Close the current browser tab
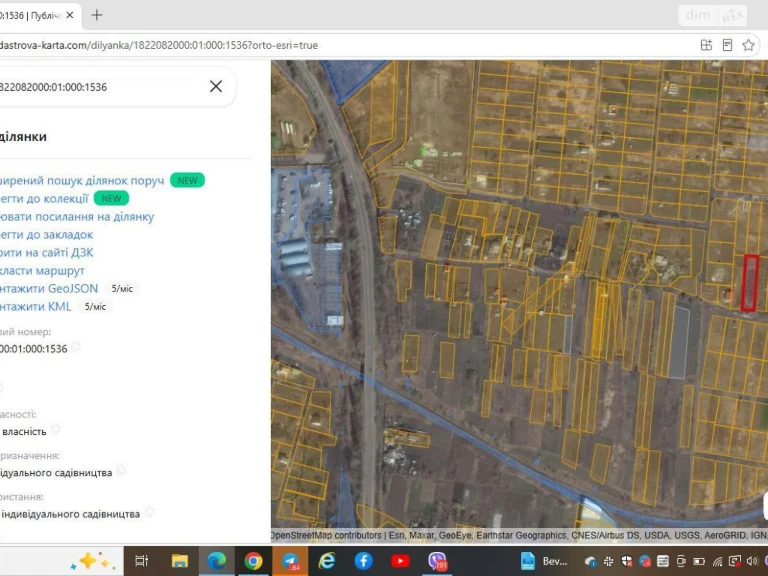Viewport: 768px width, 576px height. tap(70, 15)
